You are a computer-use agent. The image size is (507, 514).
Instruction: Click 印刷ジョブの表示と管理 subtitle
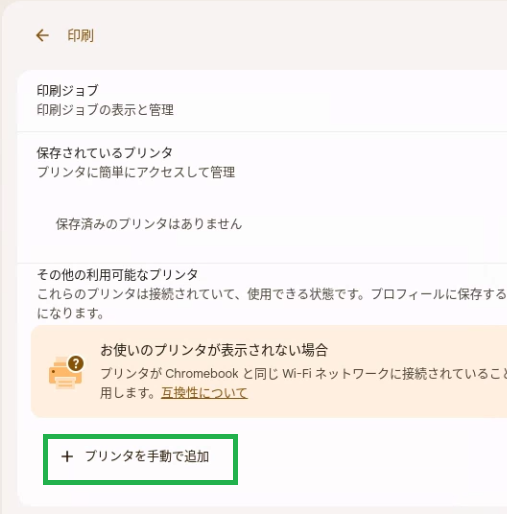pyautogui.click(x=105, y=110)
